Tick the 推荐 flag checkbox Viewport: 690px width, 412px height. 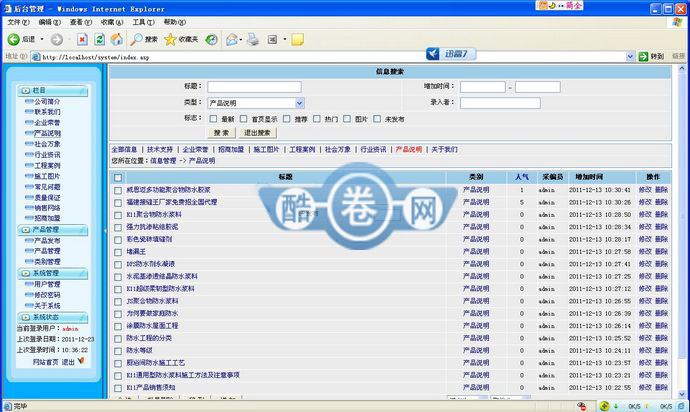pyautogui.click(x=286, y=119)
